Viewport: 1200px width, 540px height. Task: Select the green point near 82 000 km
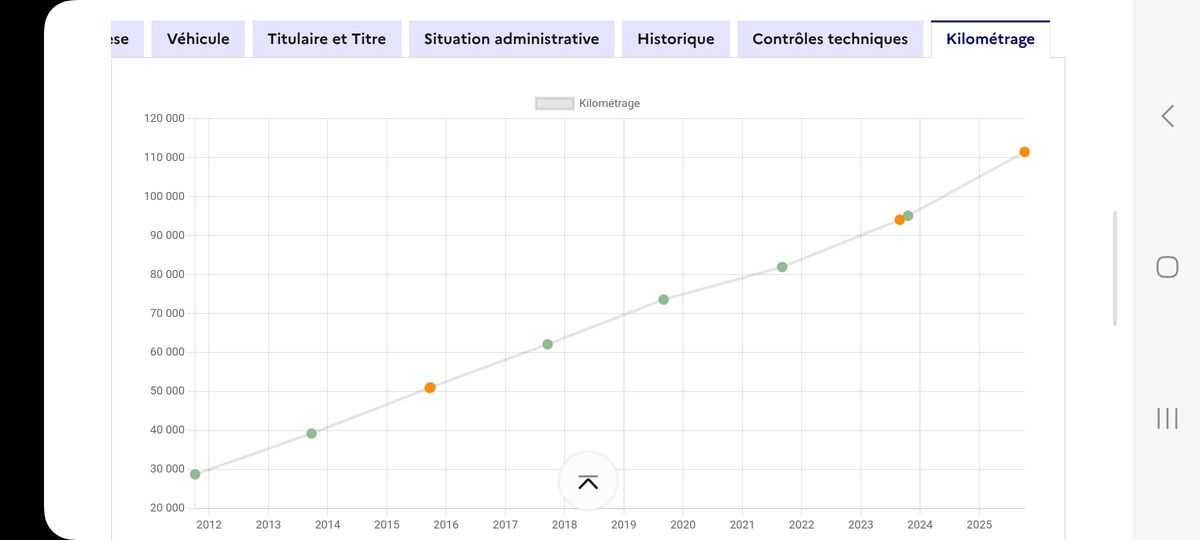782,267
